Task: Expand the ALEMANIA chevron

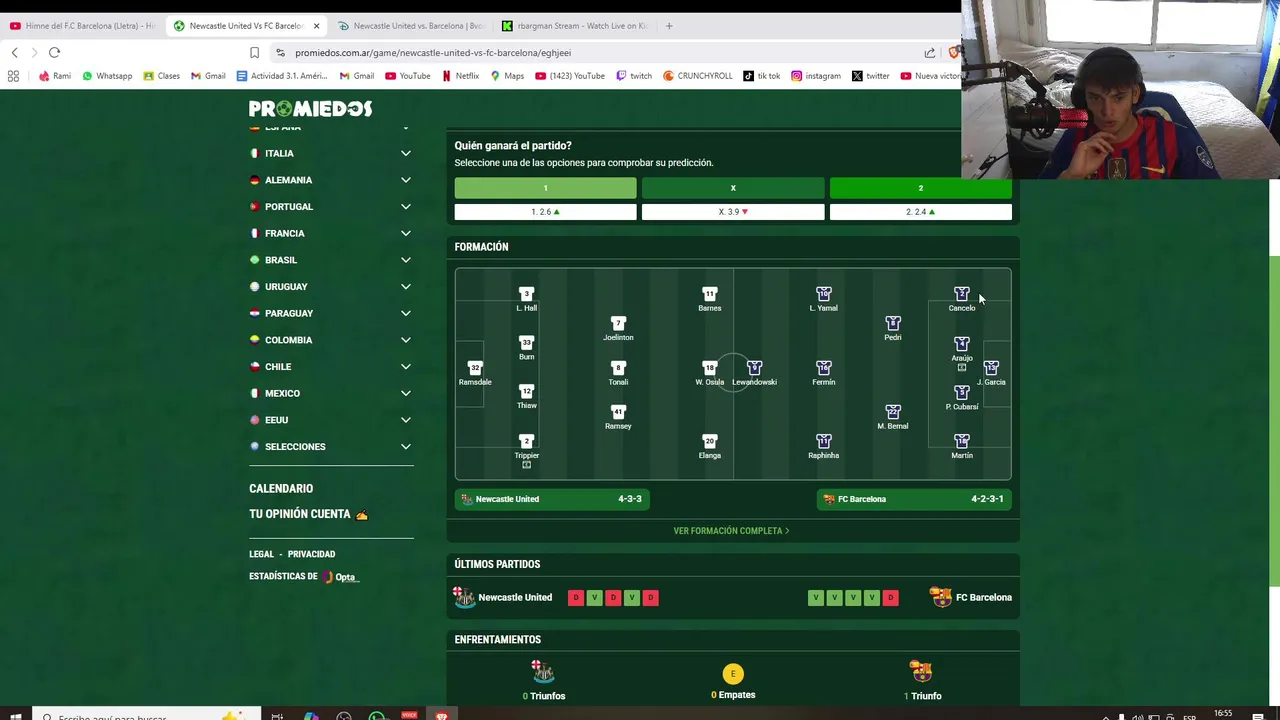Action: coord(406,180)
